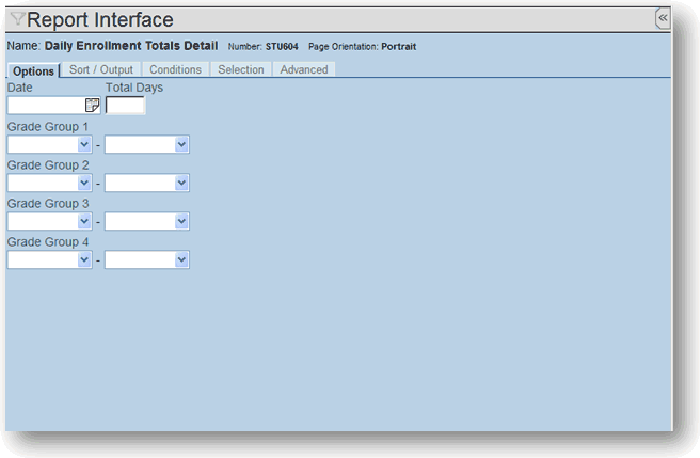Image resolution: width=700 pixels, height=458 pixels.
Task: Expand Grade Group 1 ending grade dropdown
Action: pyautogui.click(x=147, y=145)
